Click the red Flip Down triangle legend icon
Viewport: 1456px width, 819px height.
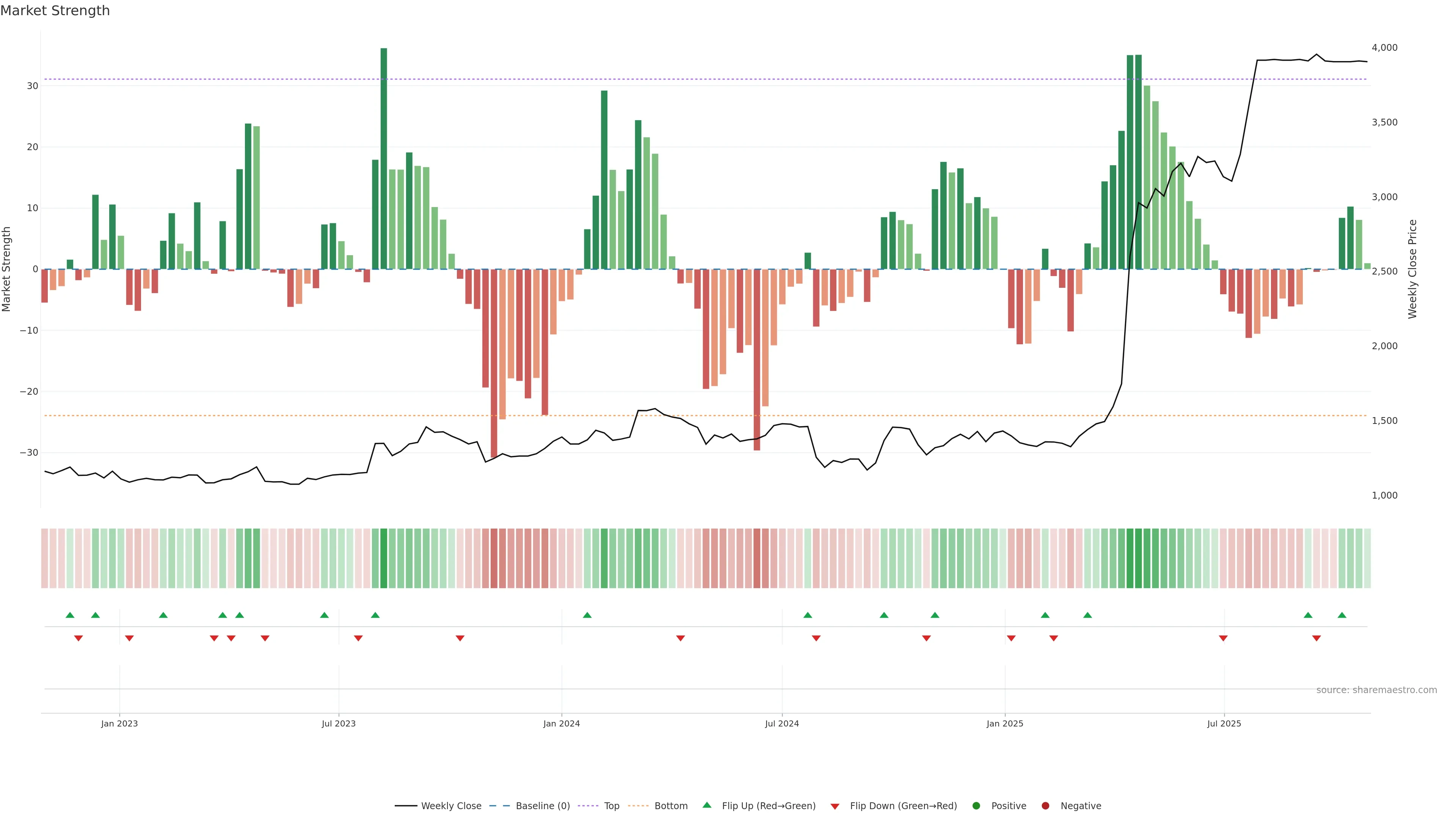[835, 806]
